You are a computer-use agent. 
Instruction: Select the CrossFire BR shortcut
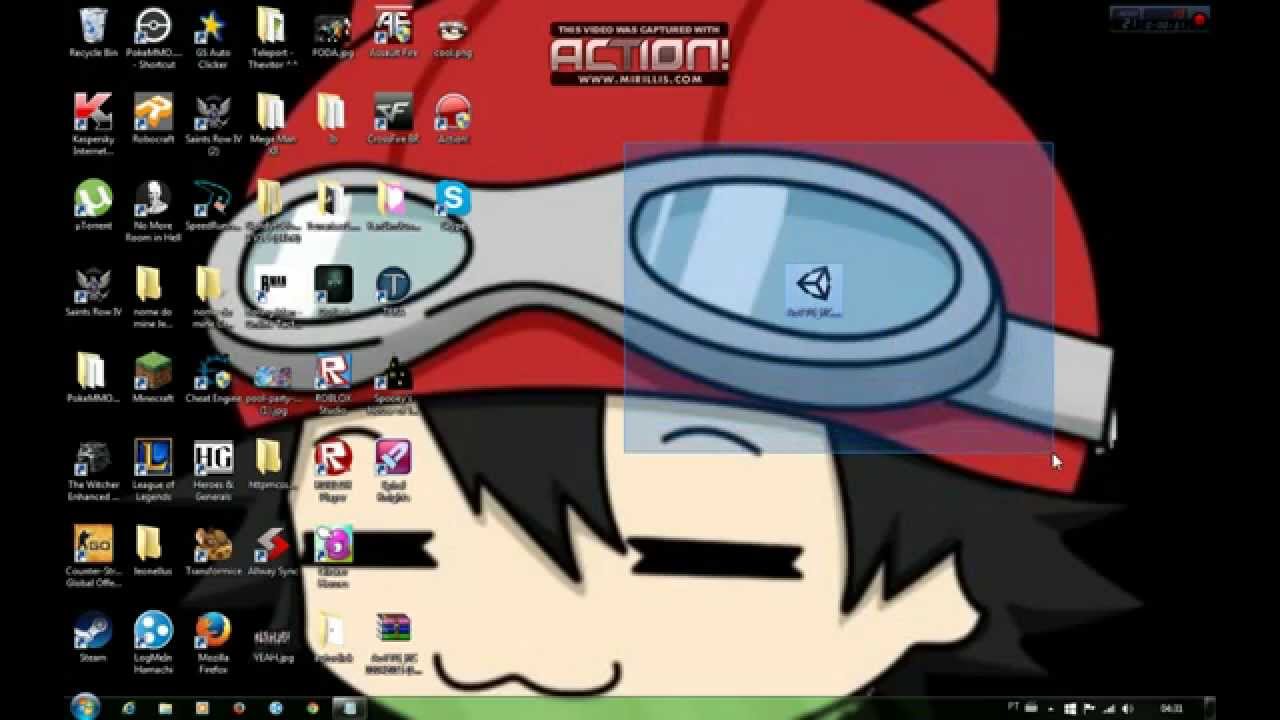pyautogui.click(x=392, y=120)
